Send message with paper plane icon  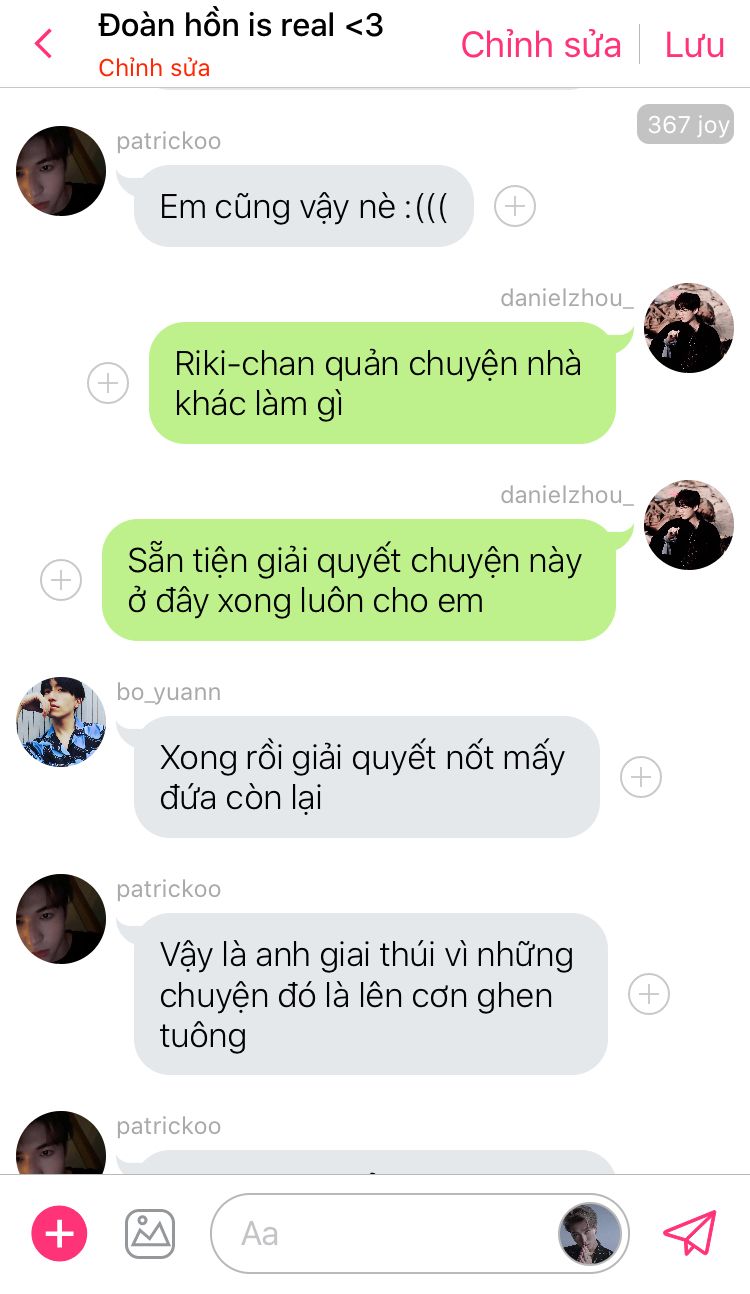click(690, 1233)
